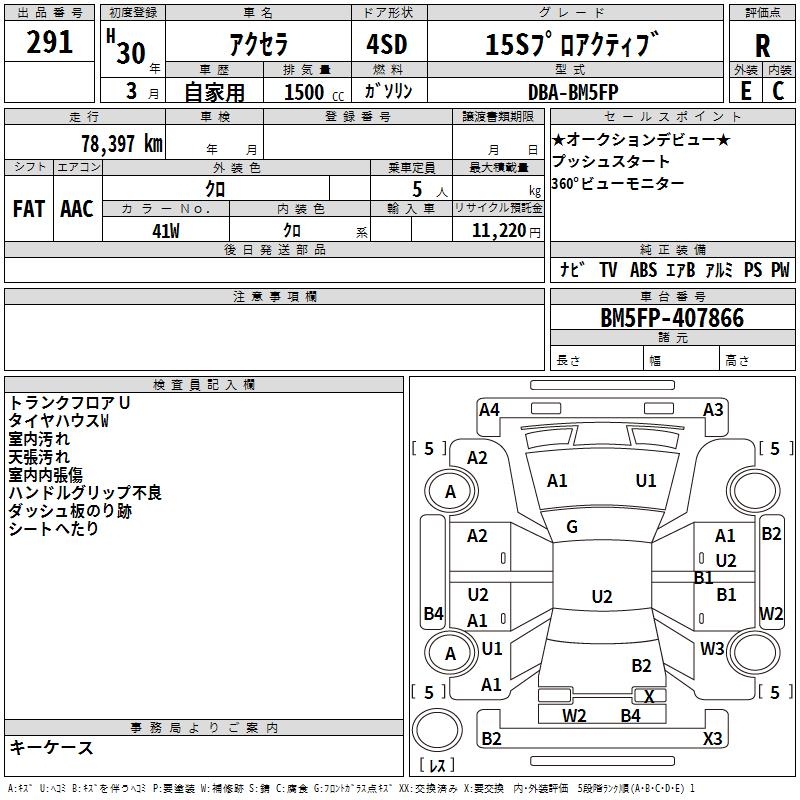Viewport: 800px width, 800px height.
Task: Click the shift type FAT
Action: [29, 209]
